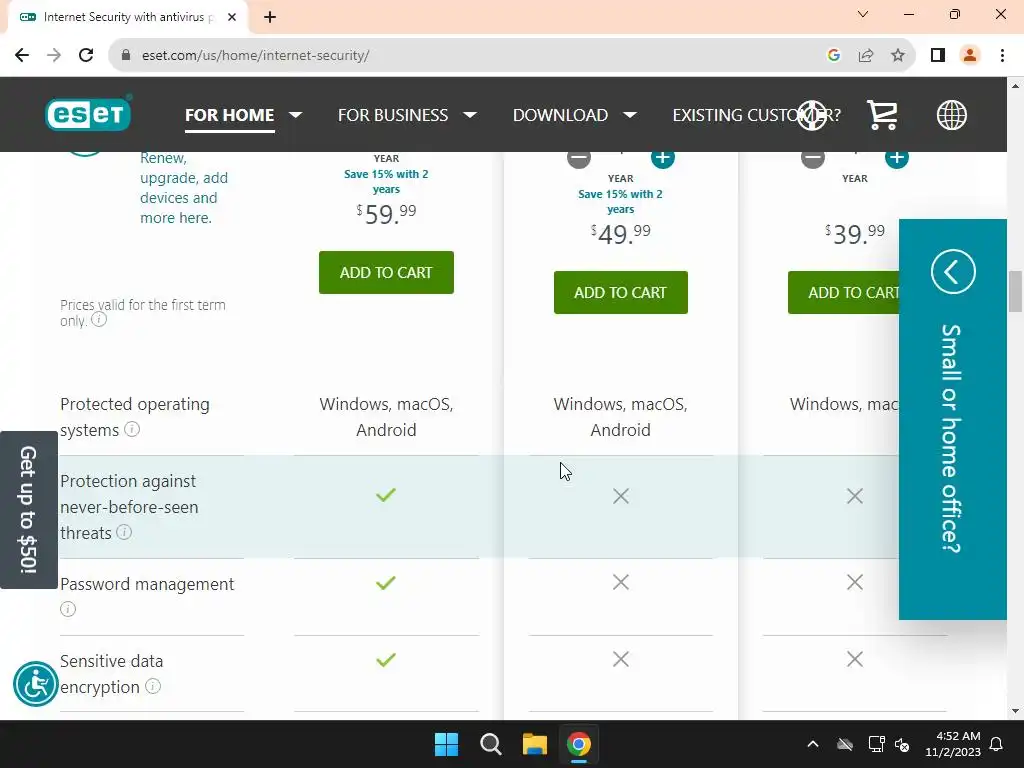Image resolution: width=1024 pixels, height=768 pixels.
Task: Decrease devices with minus above $49.99
Action: tap(579, 157)
